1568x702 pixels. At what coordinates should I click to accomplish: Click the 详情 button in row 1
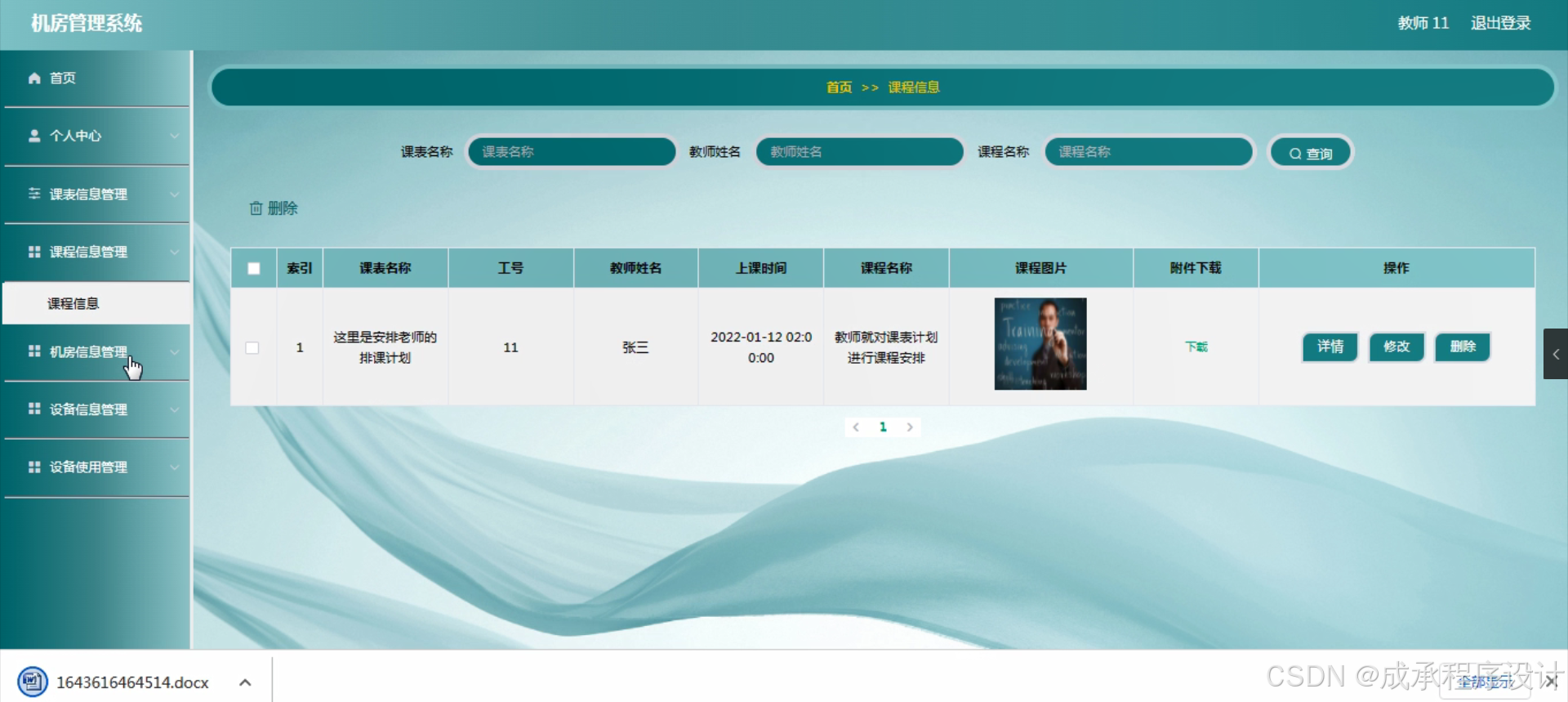click(x=1330, y=347)
